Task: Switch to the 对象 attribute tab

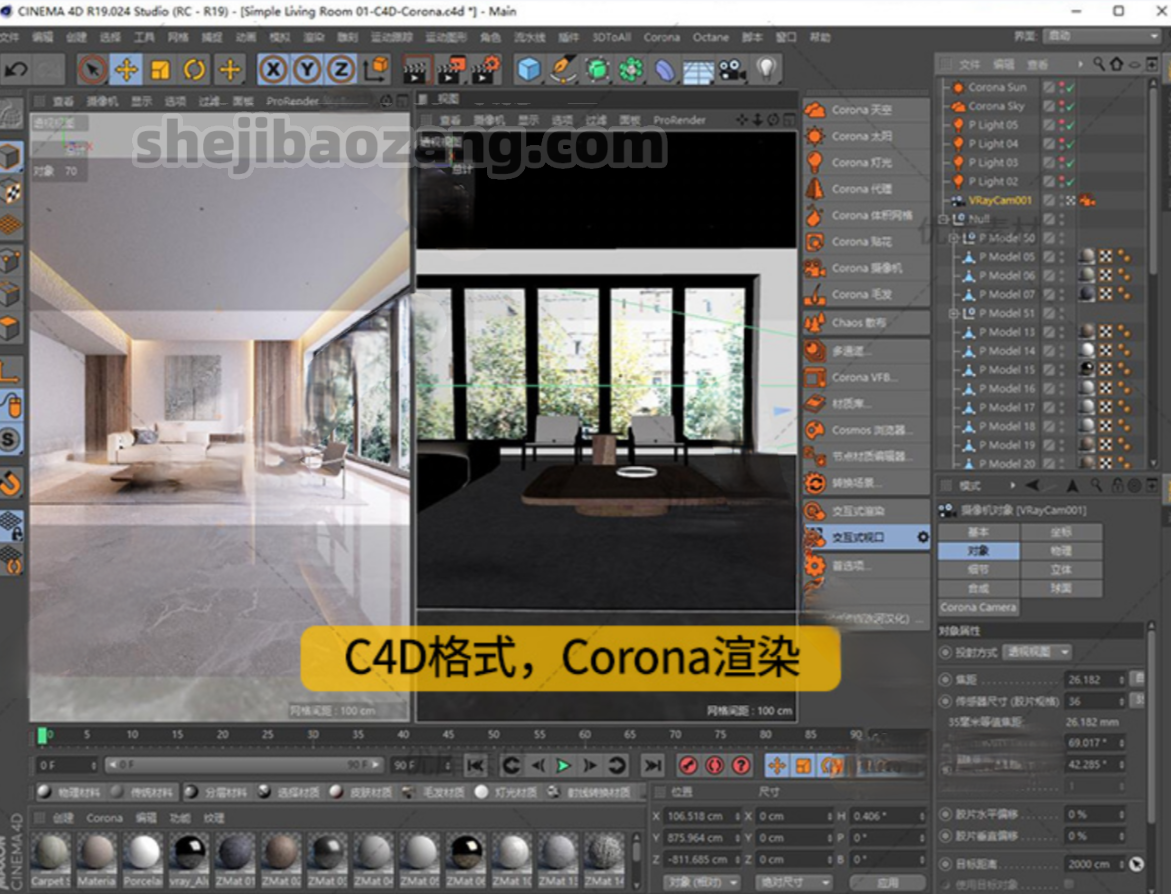Action: pyautogui.click(x=978, y=551)
